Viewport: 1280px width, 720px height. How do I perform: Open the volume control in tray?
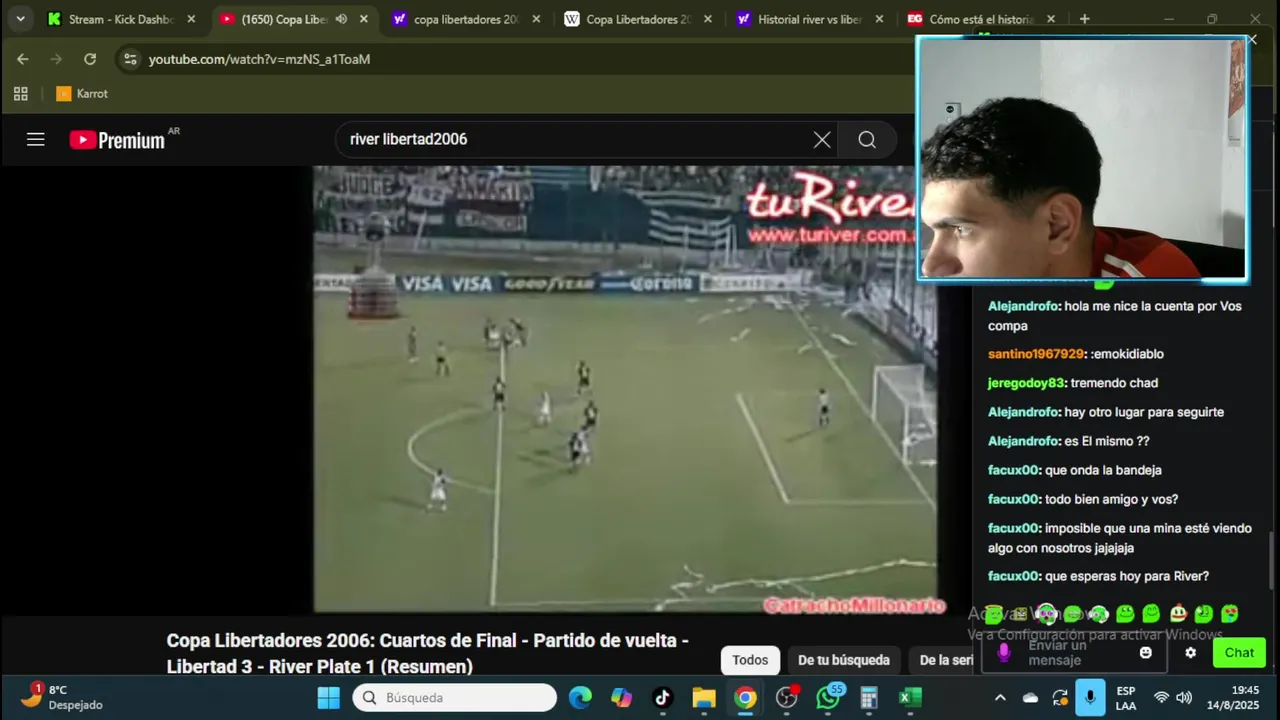coord(1184,698)
